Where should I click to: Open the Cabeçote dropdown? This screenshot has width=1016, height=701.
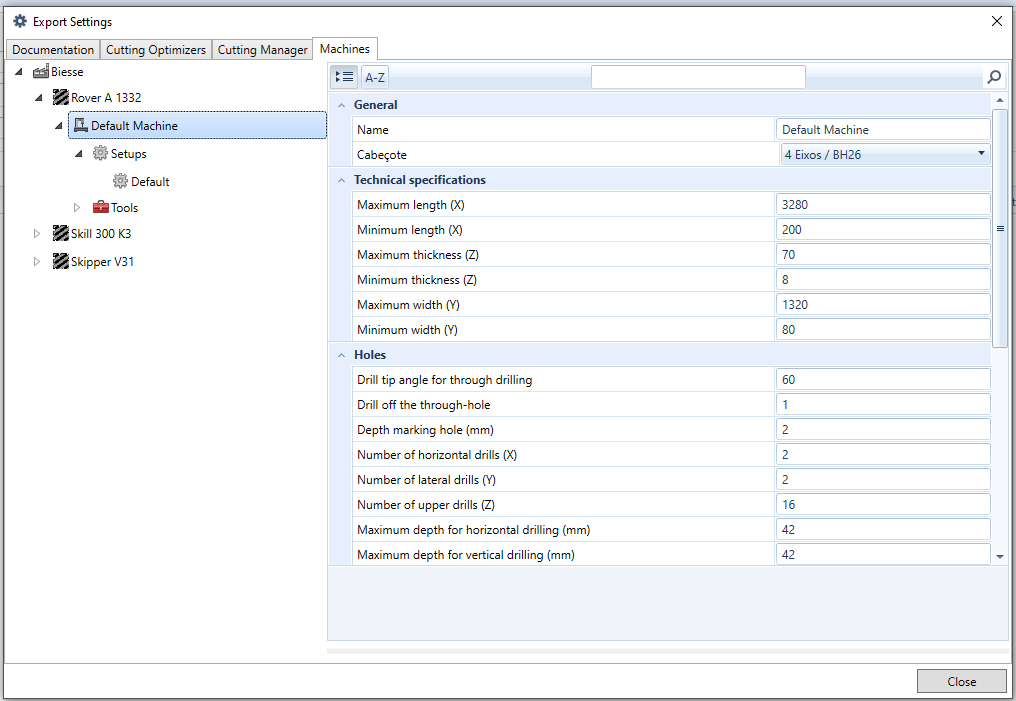click(x=981, y=154)
